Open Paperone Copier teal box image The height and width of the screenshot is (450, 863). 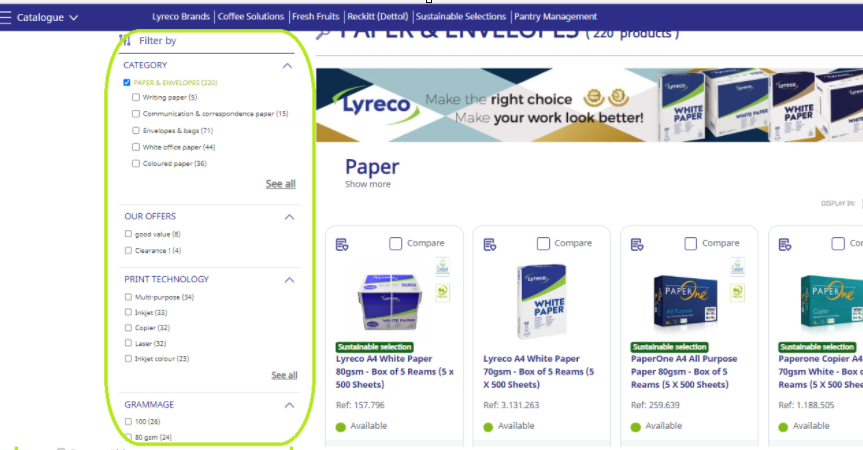click(x=831, y=302)
